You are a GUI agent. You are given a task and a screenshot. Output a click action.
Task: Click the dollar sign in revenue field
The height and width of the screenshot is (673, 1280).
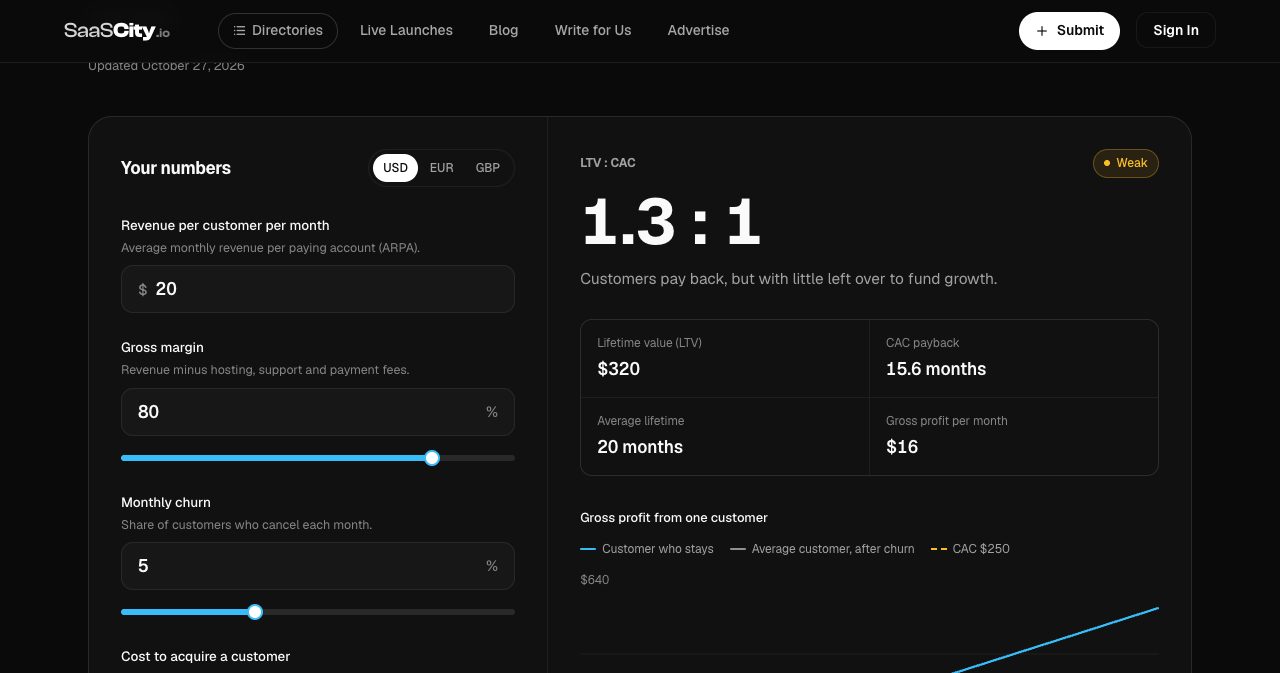point(142,289)
